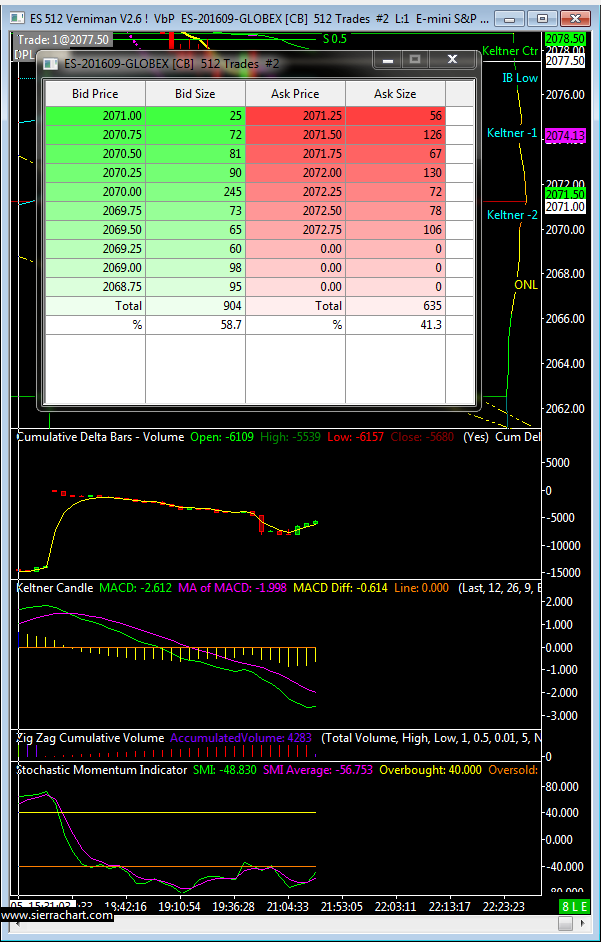Close the 512 Trades #2 depth window
Screen dimensions: 601x942
point(453,59)
